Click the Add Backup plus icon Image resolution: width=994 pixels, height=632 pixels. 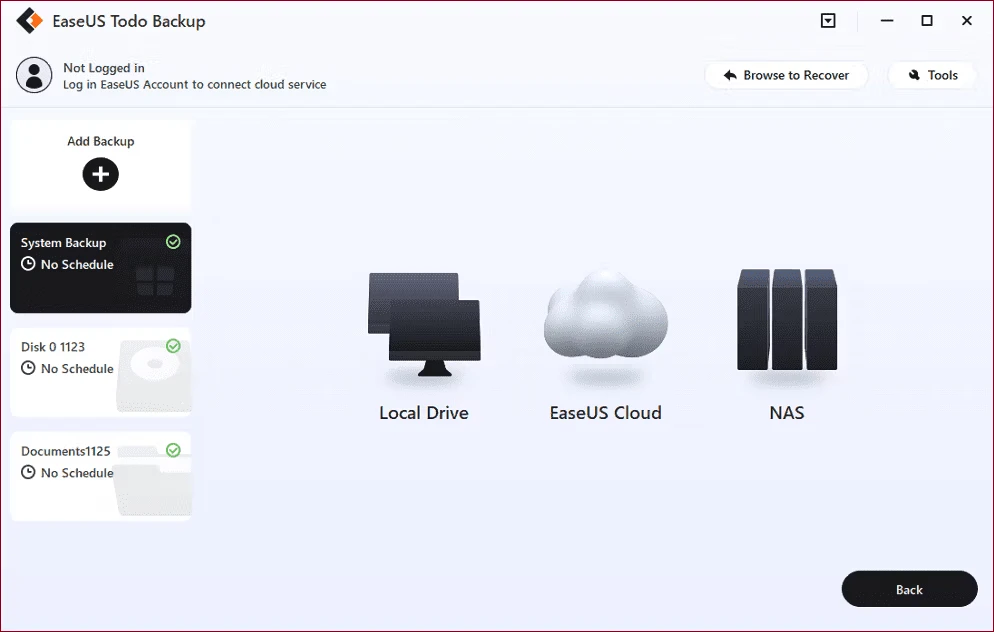[100, 175]
